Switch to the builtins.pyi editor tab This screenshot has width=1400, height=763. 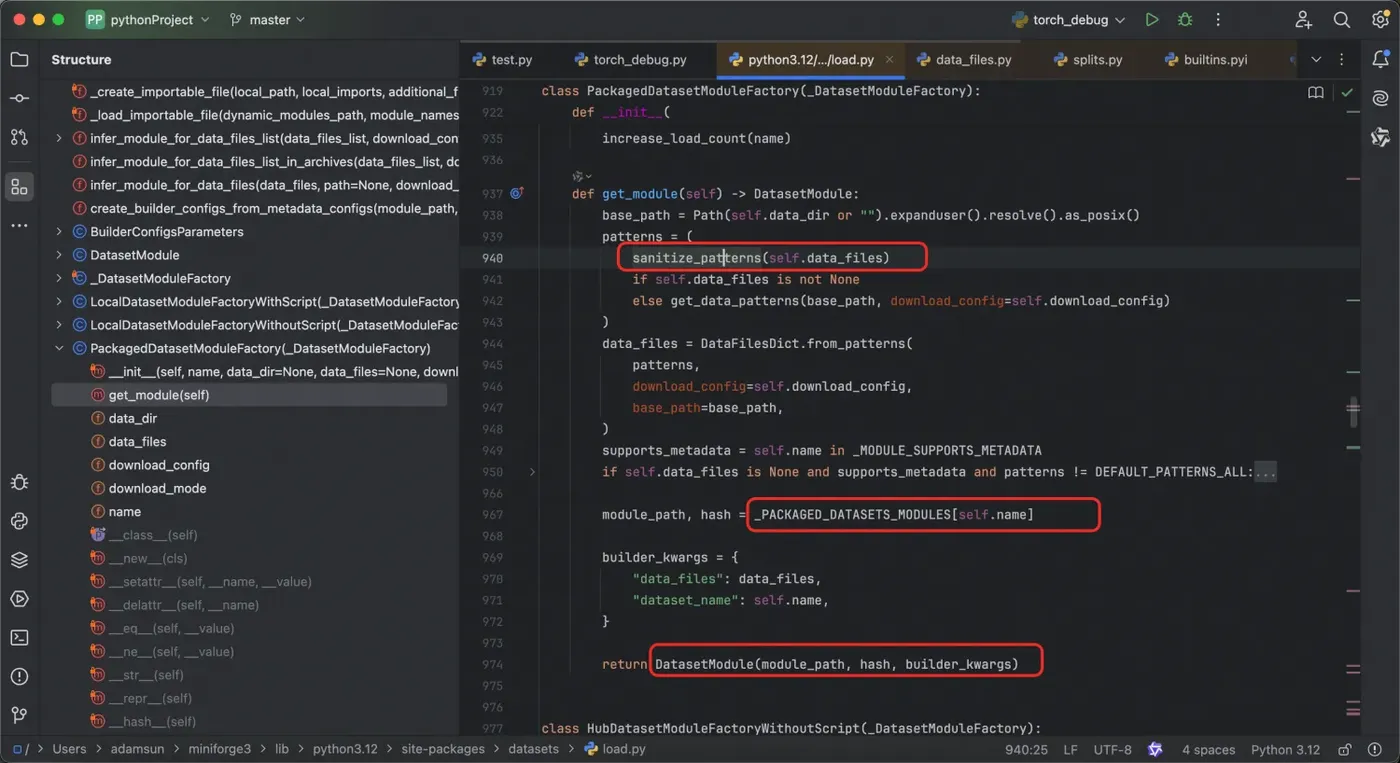coord(1206,60)
